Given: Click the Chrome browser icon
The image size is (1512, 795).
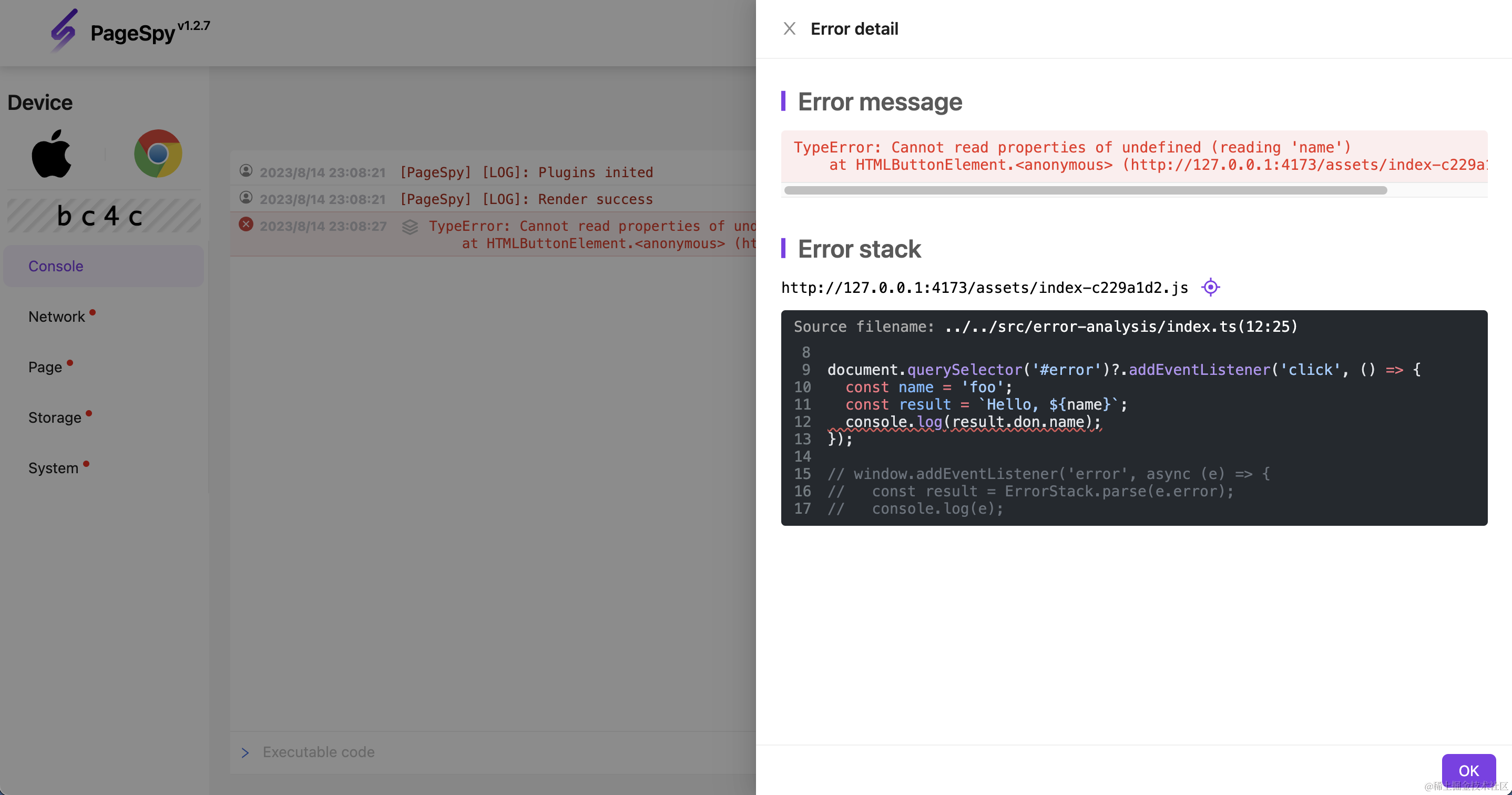Looking at the screenshot, I should [x=158, y=154].
